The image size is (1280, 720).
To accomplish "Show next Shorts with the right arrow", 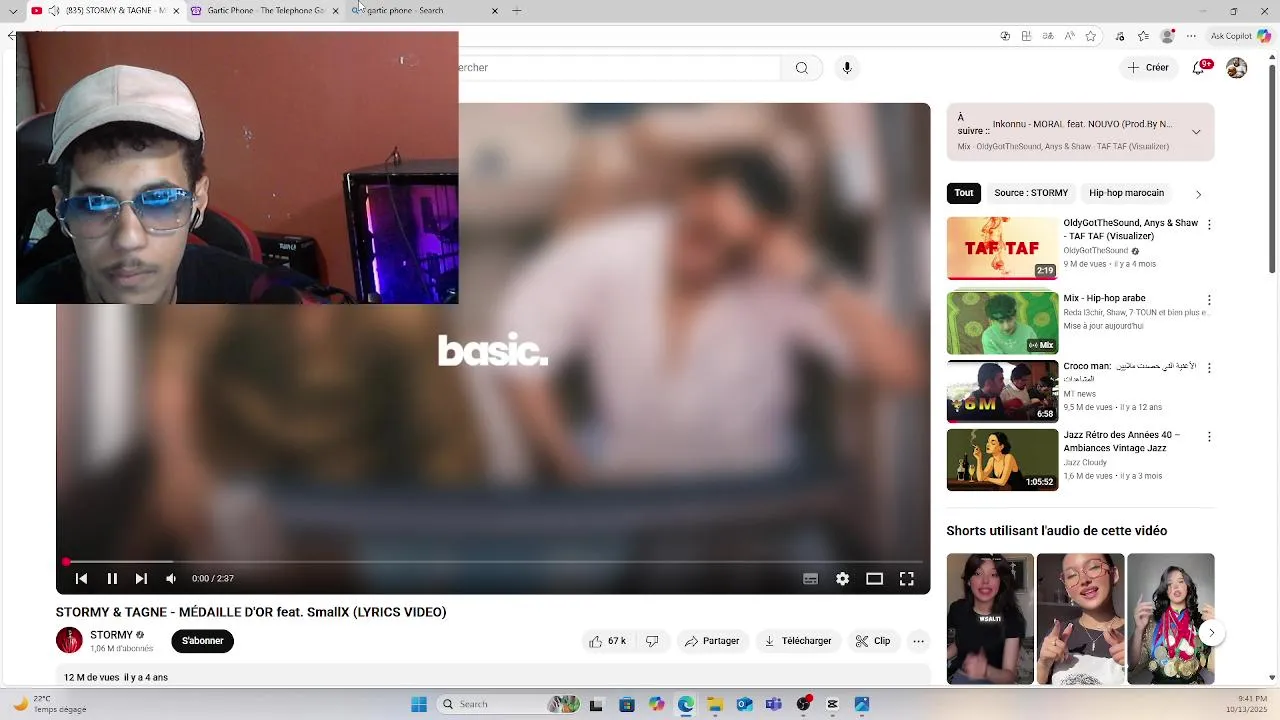I will pyautogui.click(x=1211, y=633).
